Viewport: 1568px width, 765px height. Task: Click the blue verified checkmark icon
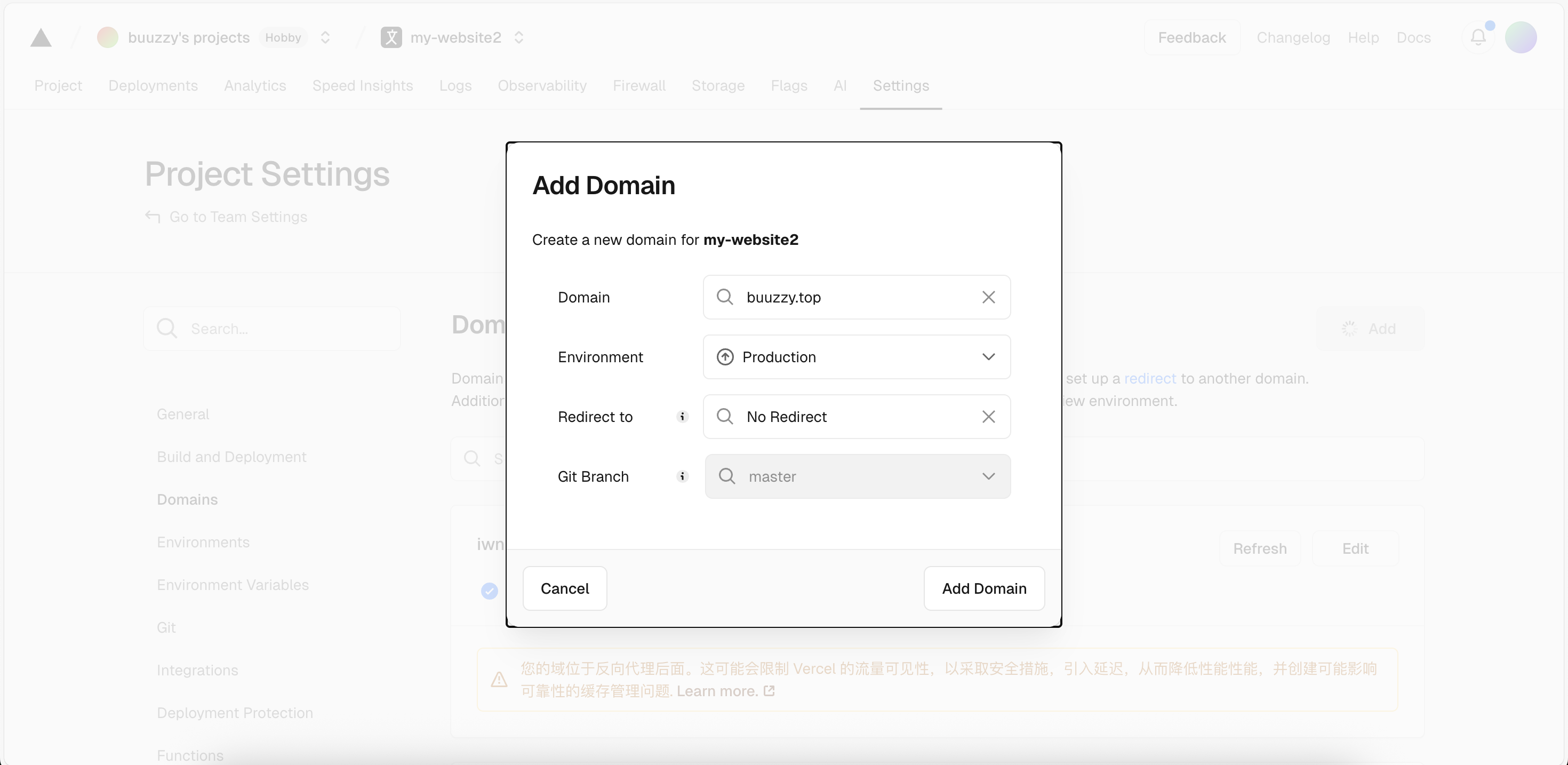click(490, 591)
